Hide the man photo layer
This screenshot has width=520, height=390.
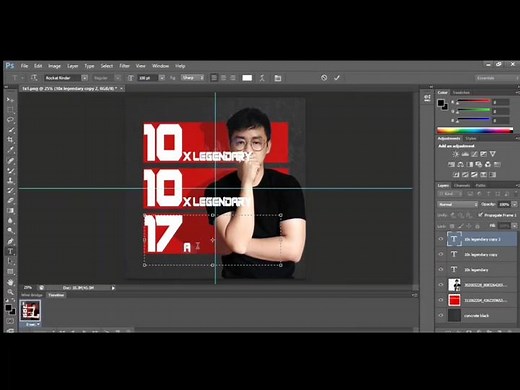(441, 285)
